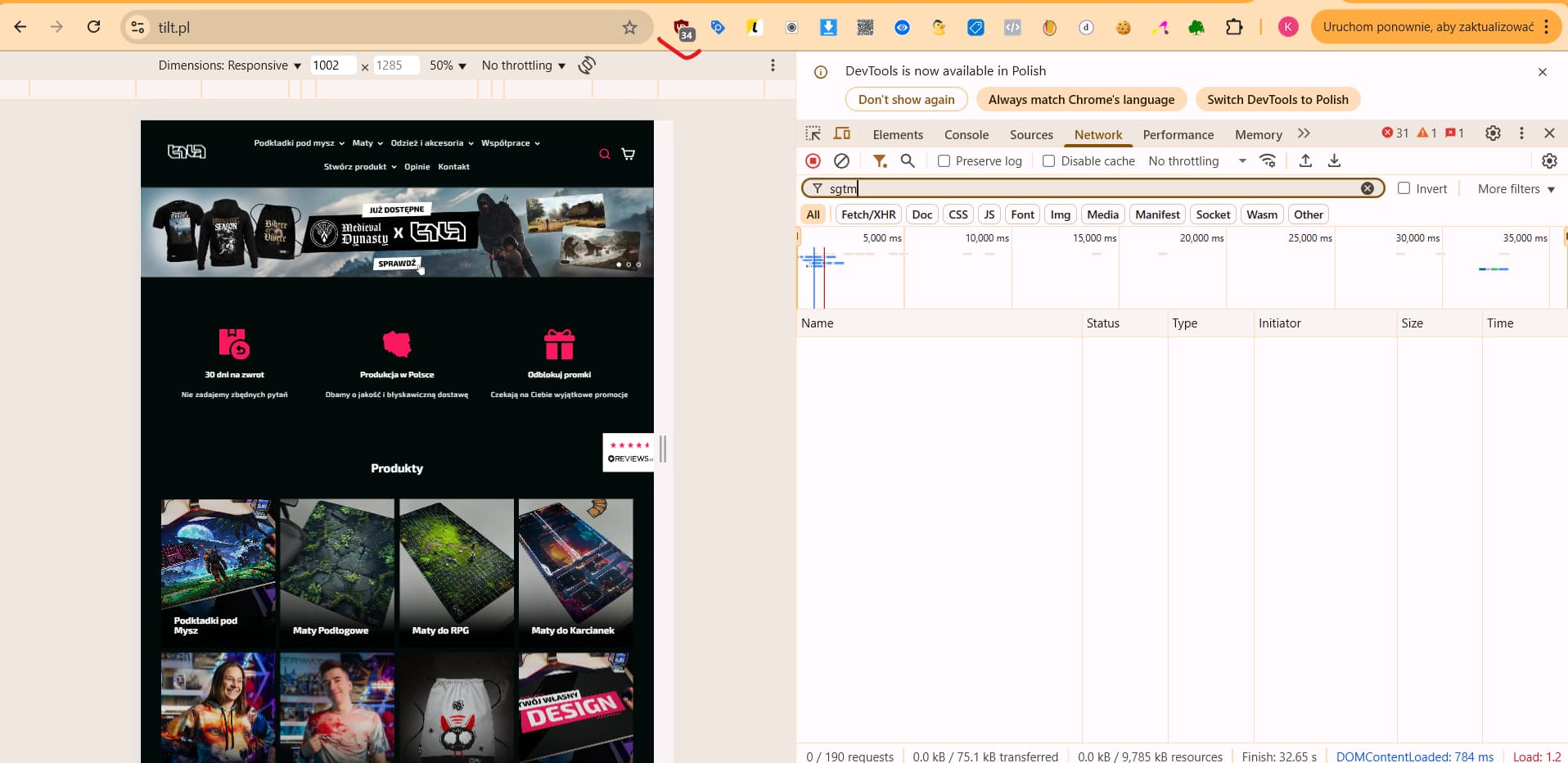Select the All request type filter

click(x=813, y=214)
